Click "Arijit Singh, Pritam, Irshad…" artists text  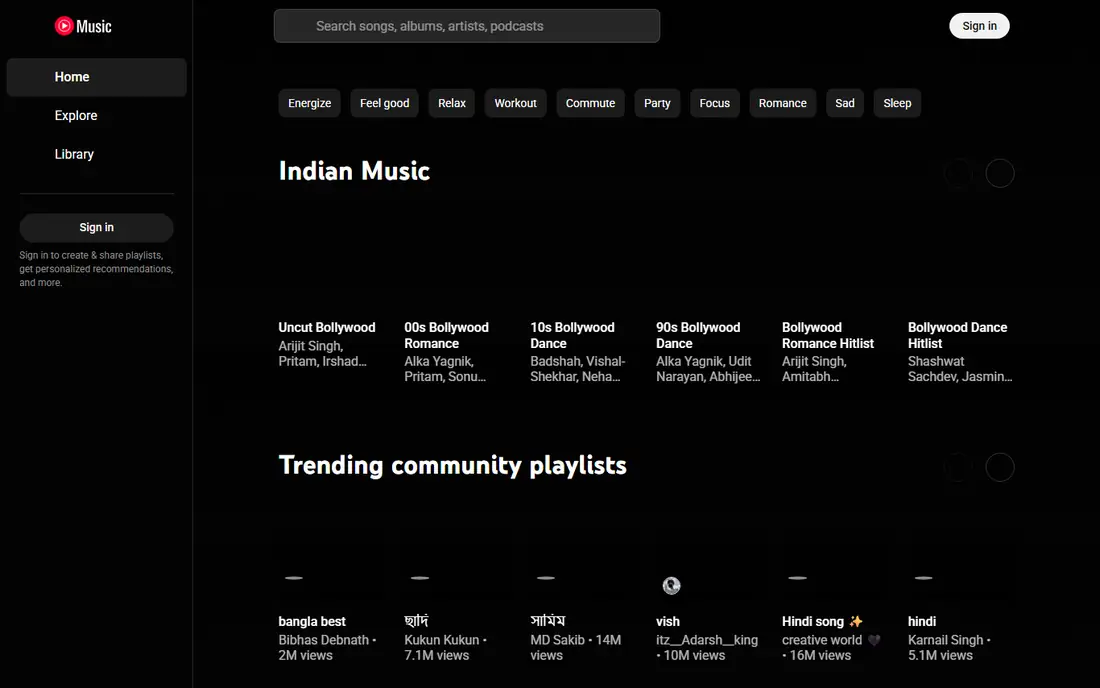pos(323,353)
